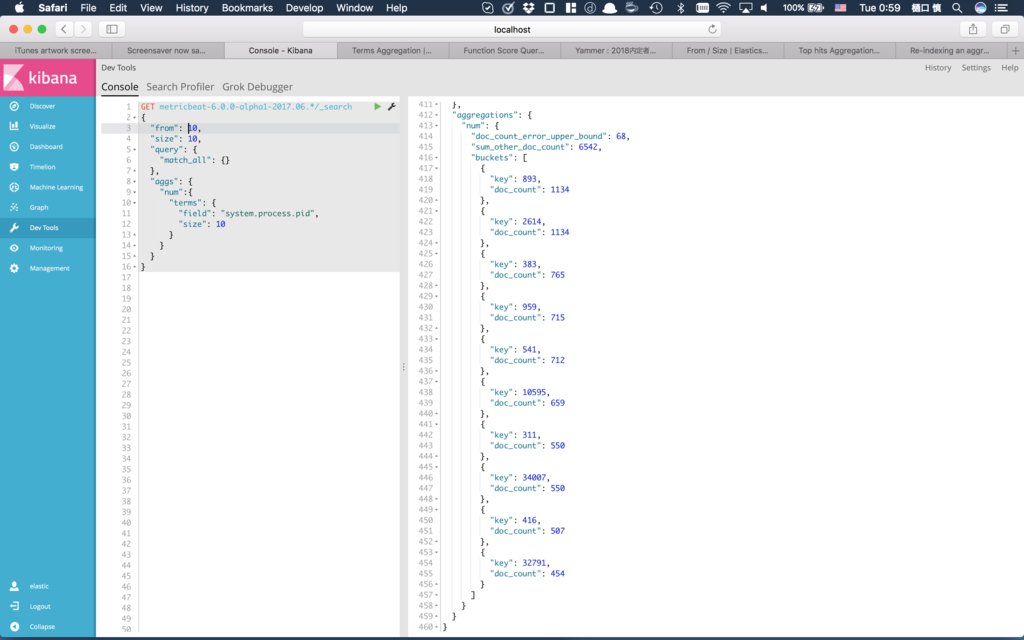Add a new Safari tab

pos(1016,50)
